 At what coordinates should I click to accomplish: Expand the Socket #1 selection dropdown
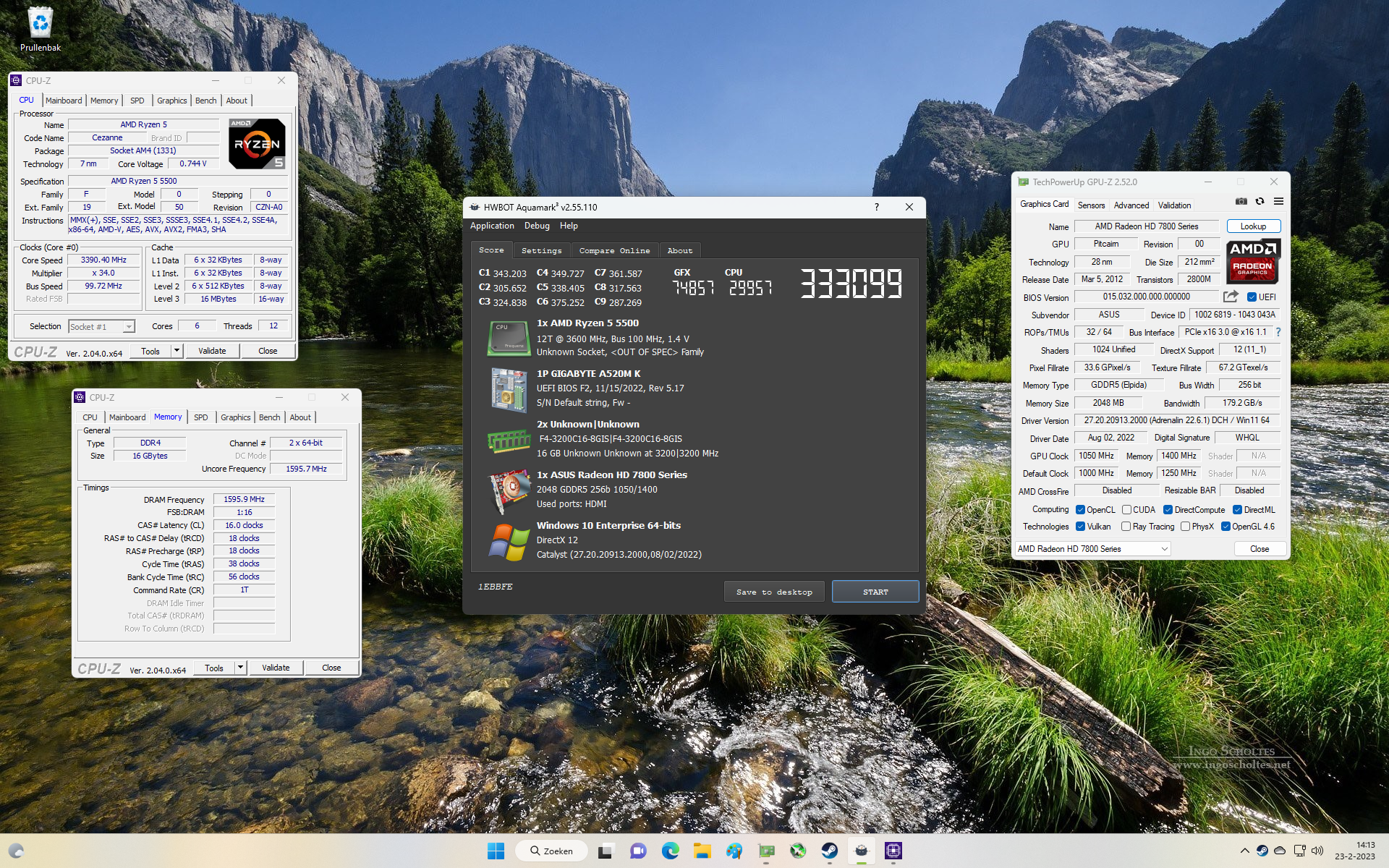click(128, 327)
